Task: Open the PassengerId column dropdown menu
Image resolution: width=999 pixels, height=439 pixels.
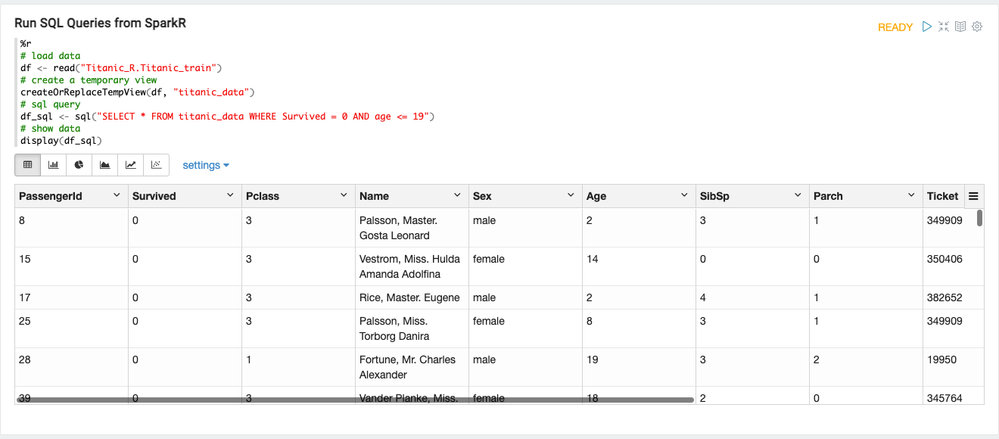Action: click(x=116, y=196)
